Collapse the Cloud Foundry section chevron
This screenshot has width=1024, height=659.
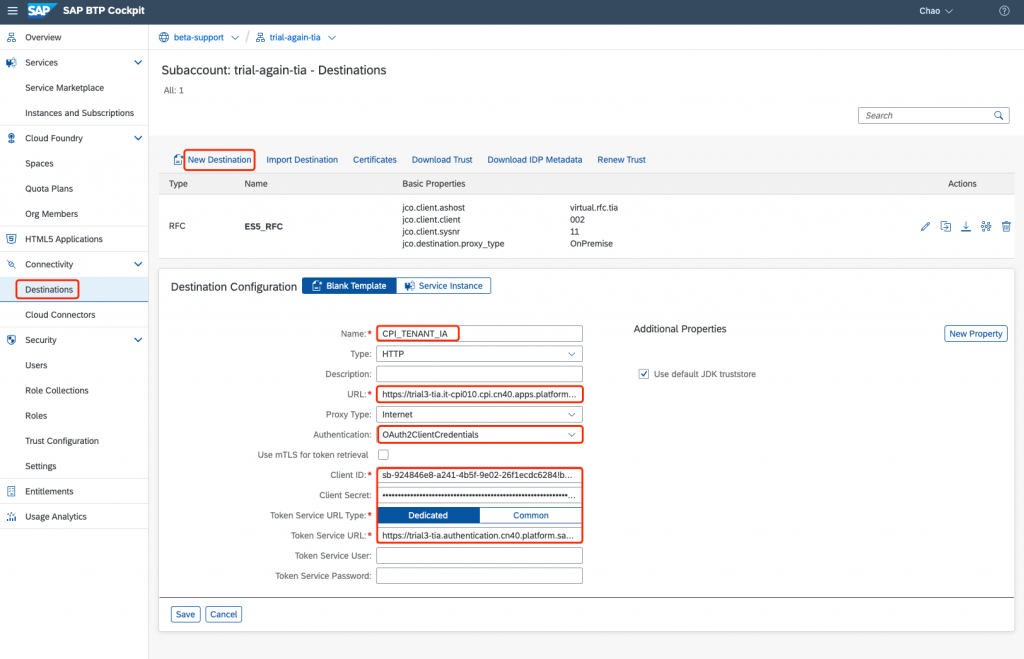138,138
